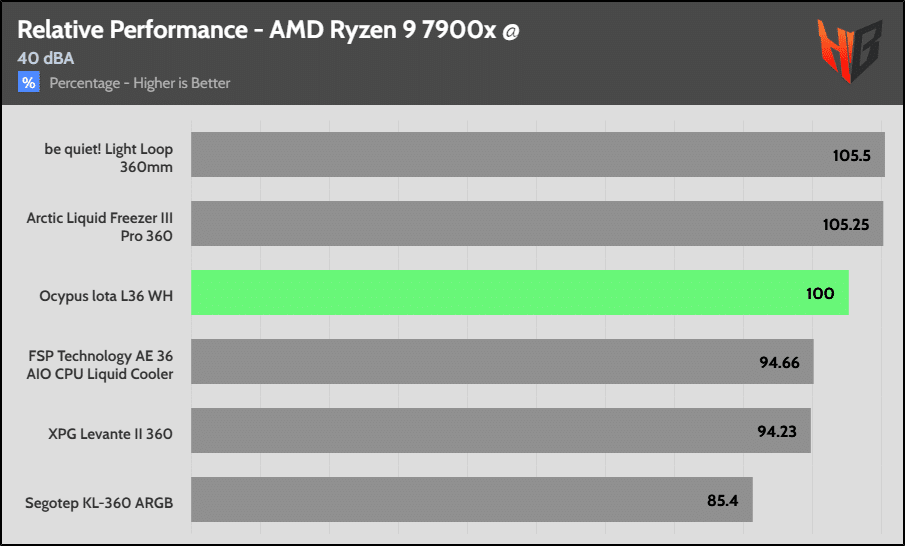The width and height of the screenshot is (905, 546).
Task: Click the 94.66 value label
Action: click(x=779, y=362)
